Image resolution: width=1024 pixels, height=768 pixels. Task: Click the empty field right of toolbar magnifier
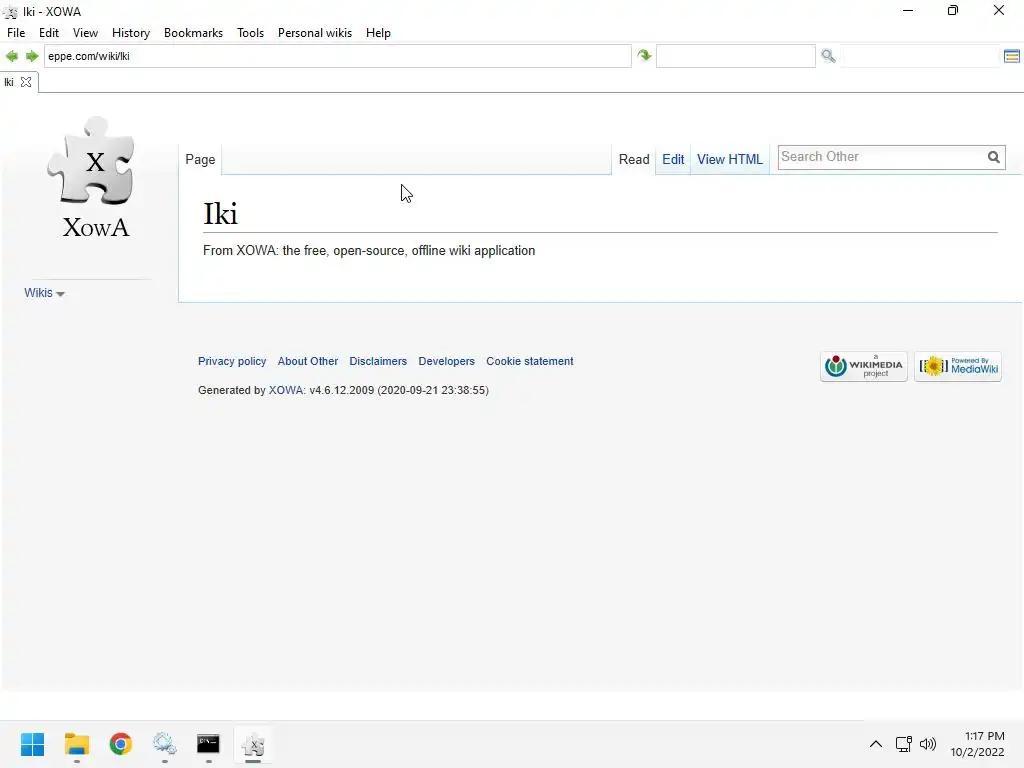pyautogui.click(x=920, y=56)
